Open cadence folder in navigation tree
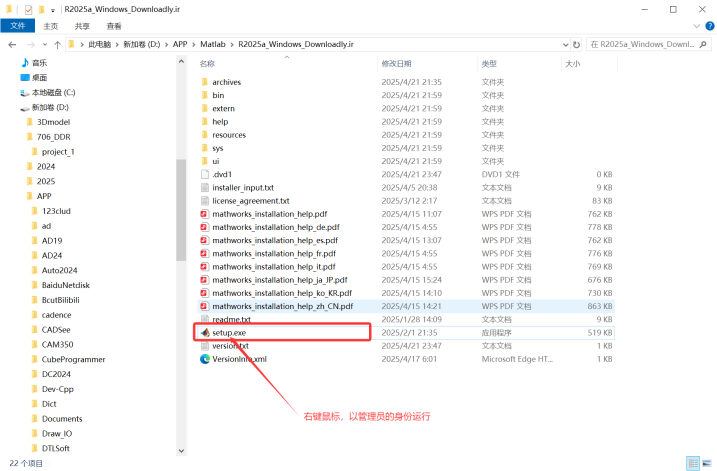717x471 pixels. click(x=56, y=315)
